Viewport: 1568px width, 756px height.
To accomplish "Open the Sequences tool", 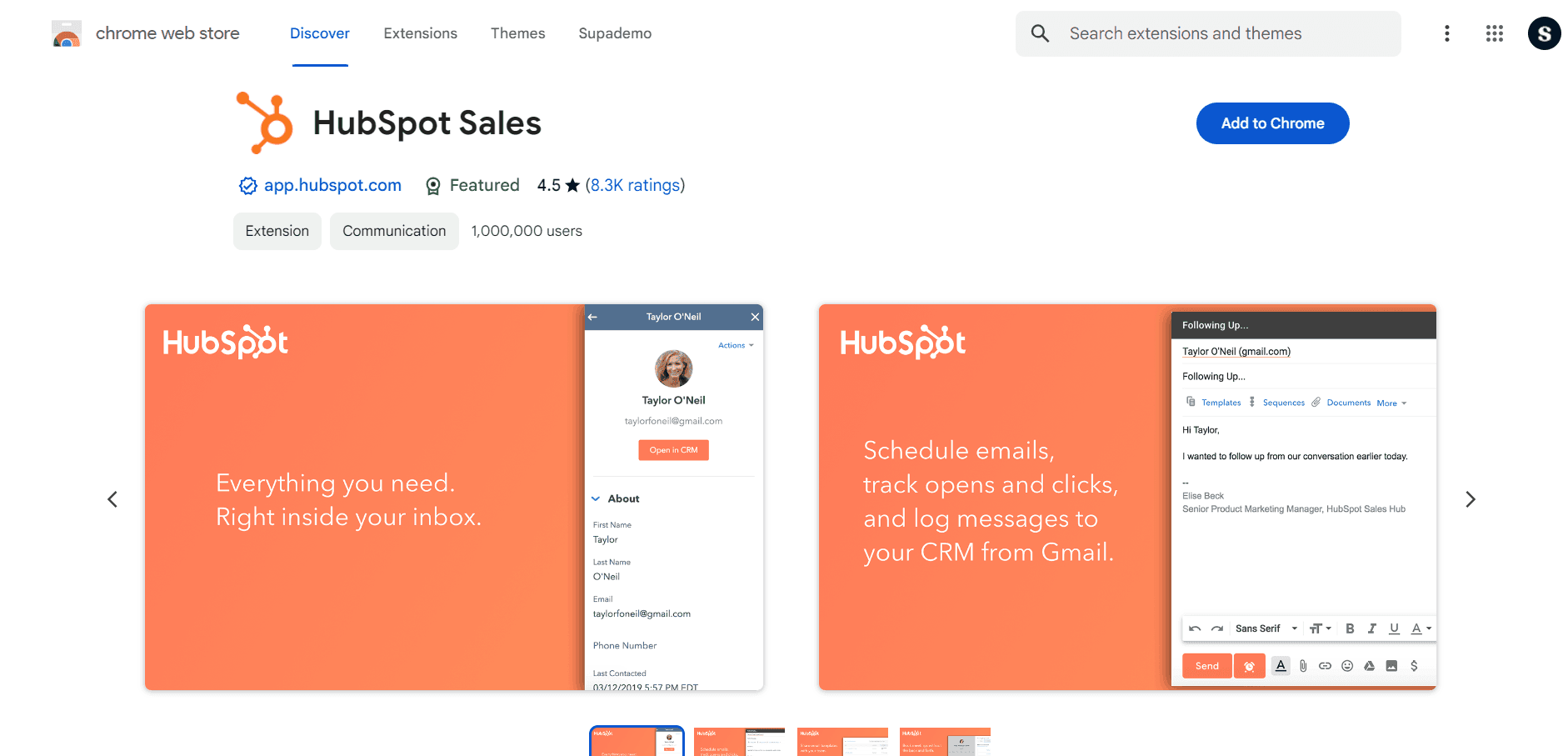I will [1284, 403].
